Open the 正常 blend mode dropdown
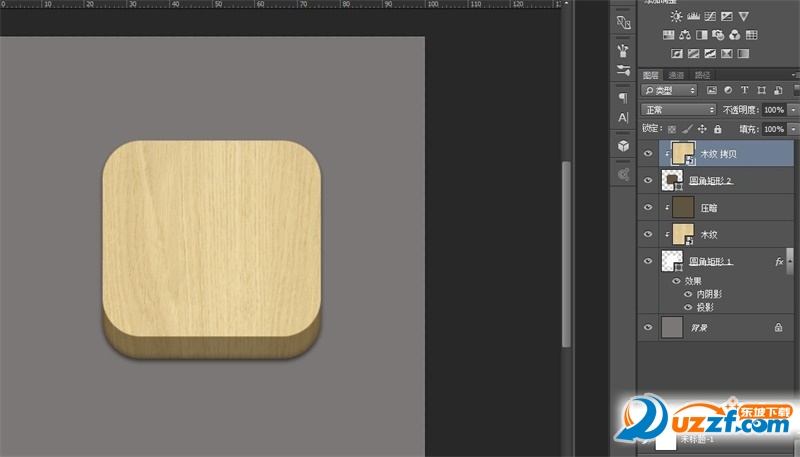Viewport: 800px width, 457px height. [x=679, y=109]
